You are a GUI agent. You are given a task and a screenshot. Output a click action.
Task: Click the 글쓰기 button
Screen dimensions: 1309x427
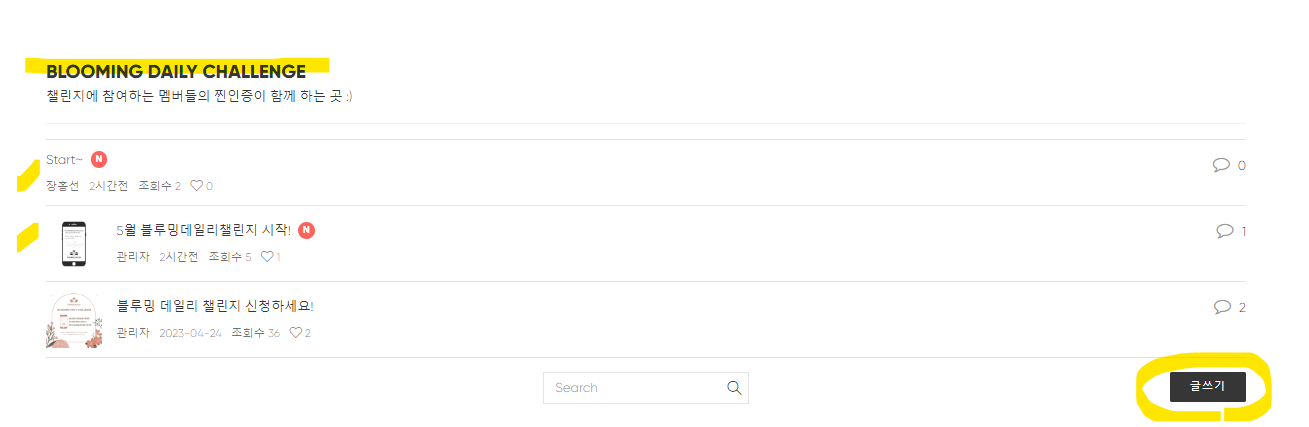(1208, 387)
